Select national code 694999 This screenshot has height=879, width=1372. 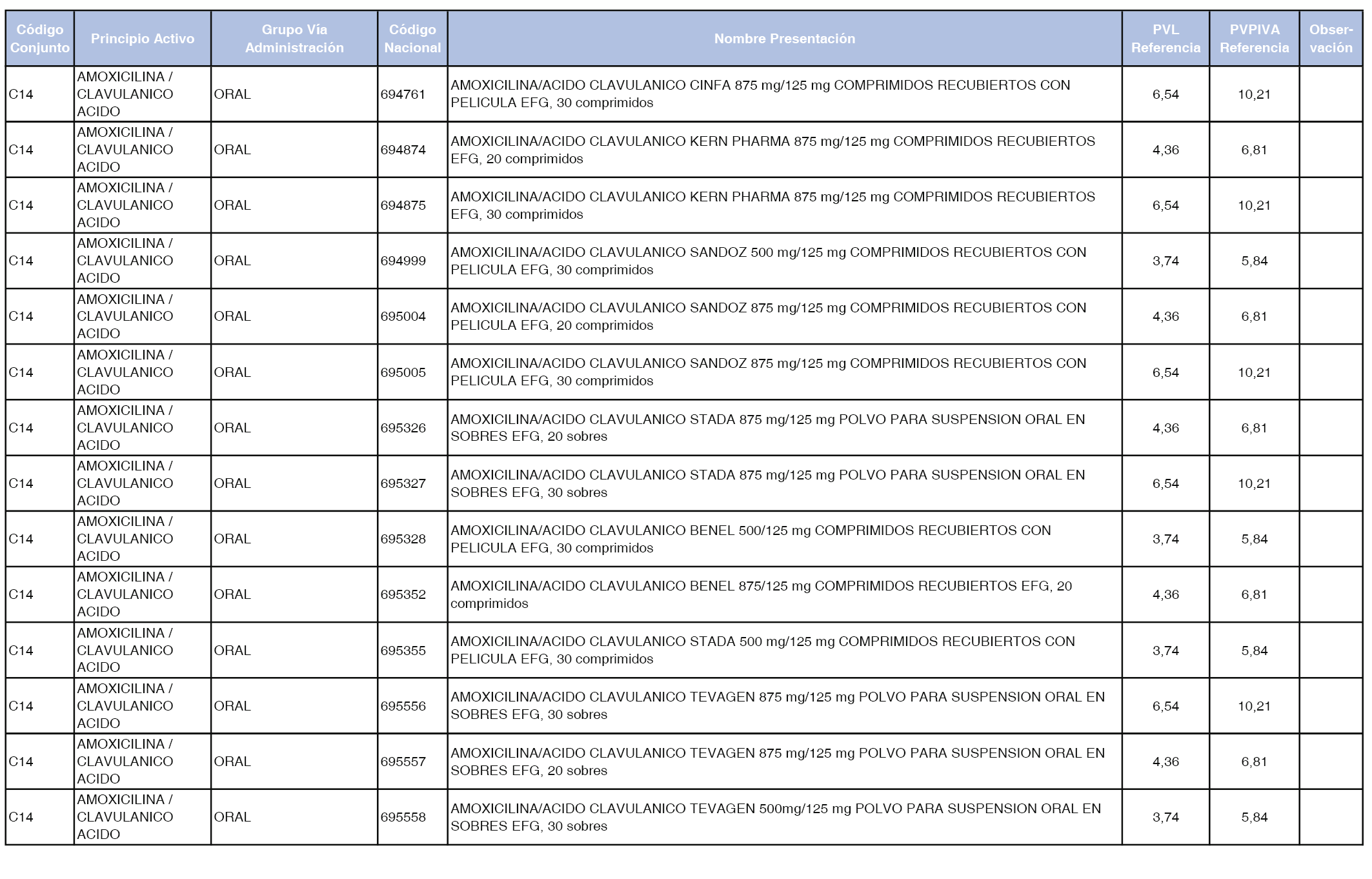(x=403, y=261)
